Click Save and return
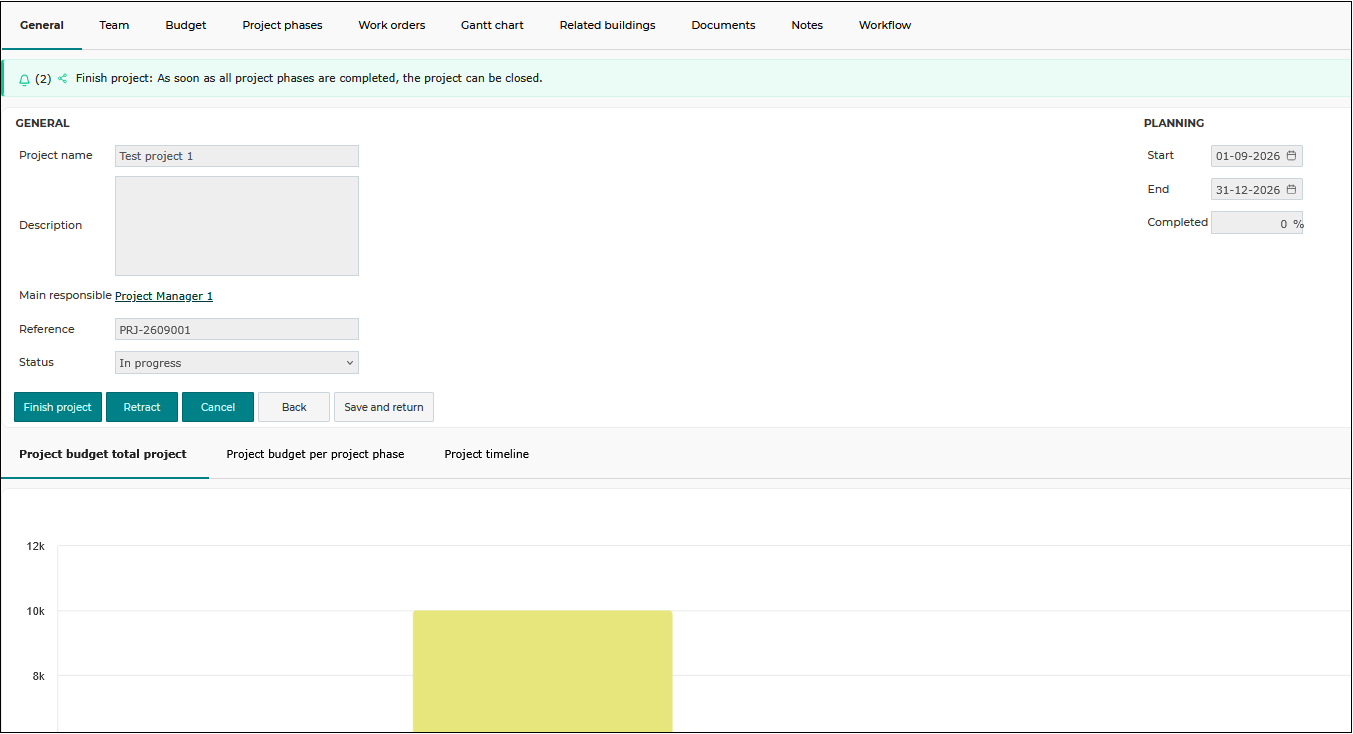 384,407
